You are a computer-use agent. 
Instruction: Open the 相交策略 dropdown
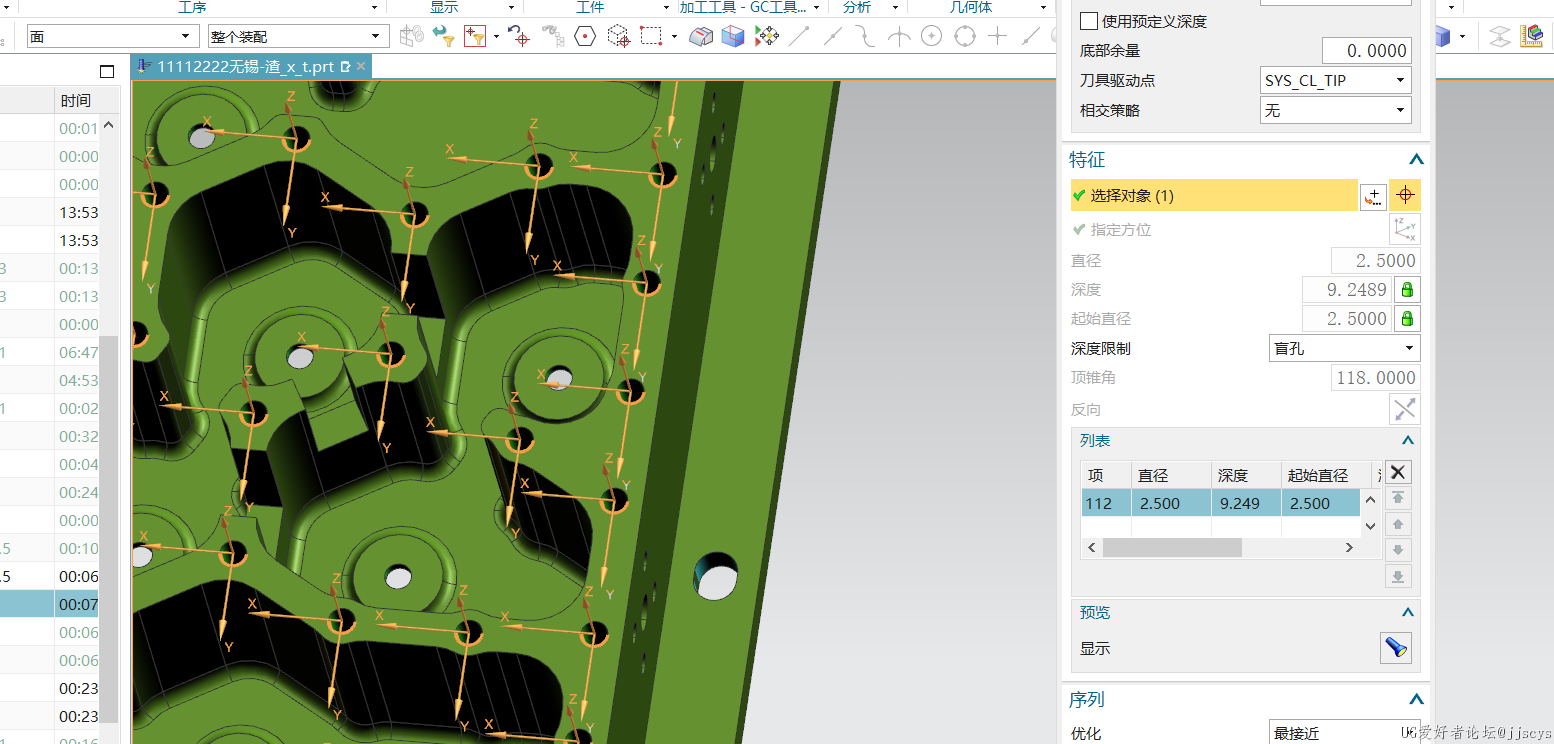click(1335, 111)
